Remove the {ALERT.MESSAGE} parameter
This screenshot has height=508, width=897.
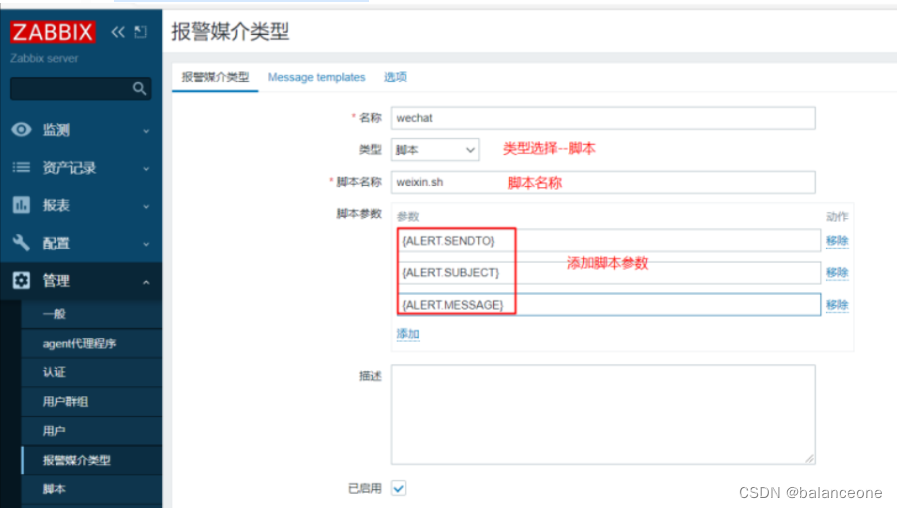837,305
